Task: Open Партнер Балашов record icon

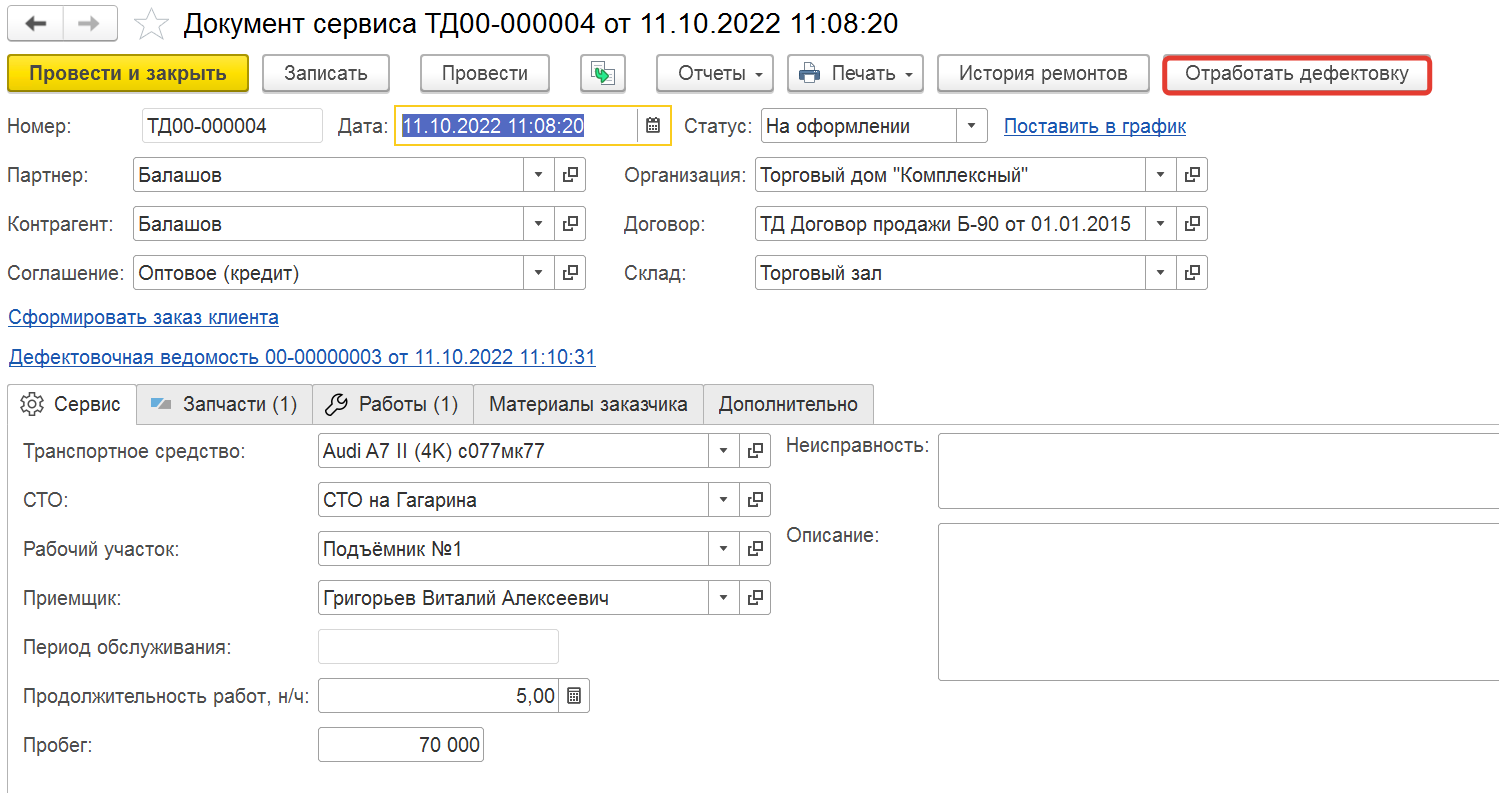Action: tap(570, 175)
